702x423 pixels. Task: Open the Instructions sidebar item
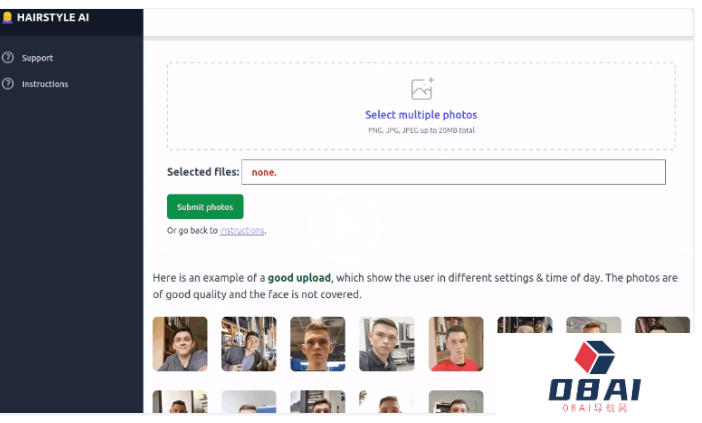pyautogui.click(x=45, y=84)
